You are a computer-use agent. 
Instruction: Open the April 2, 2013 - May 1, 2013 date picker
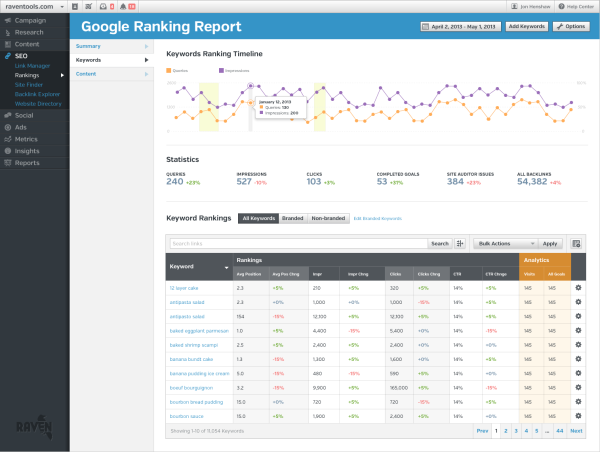pos(461,26)
